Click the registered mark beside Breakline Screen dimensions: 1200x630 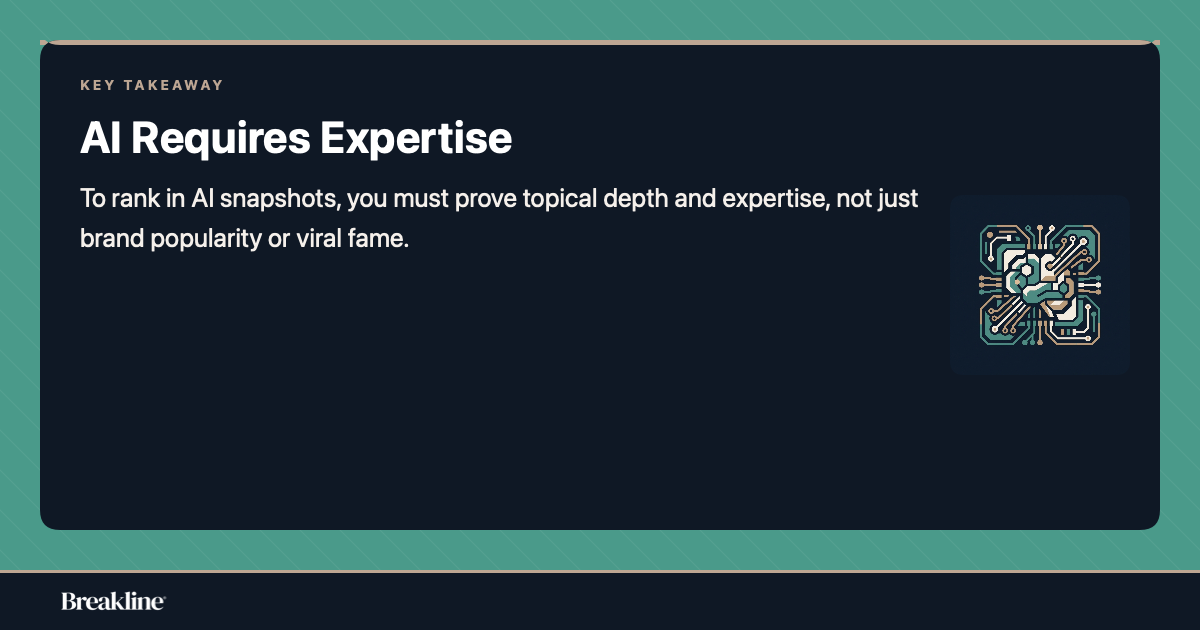point(163,596)
